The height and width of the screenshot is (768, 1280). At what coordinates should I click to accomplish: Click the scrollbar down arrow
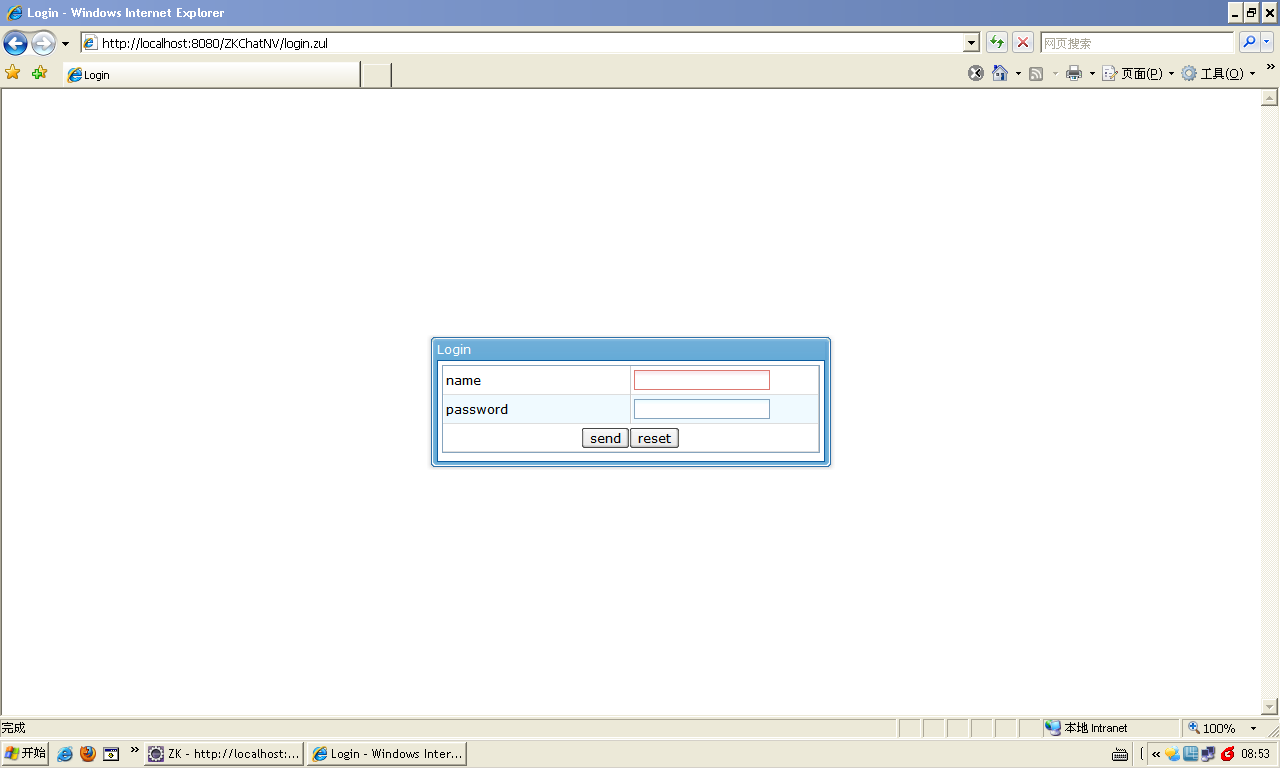[1270, 707]
